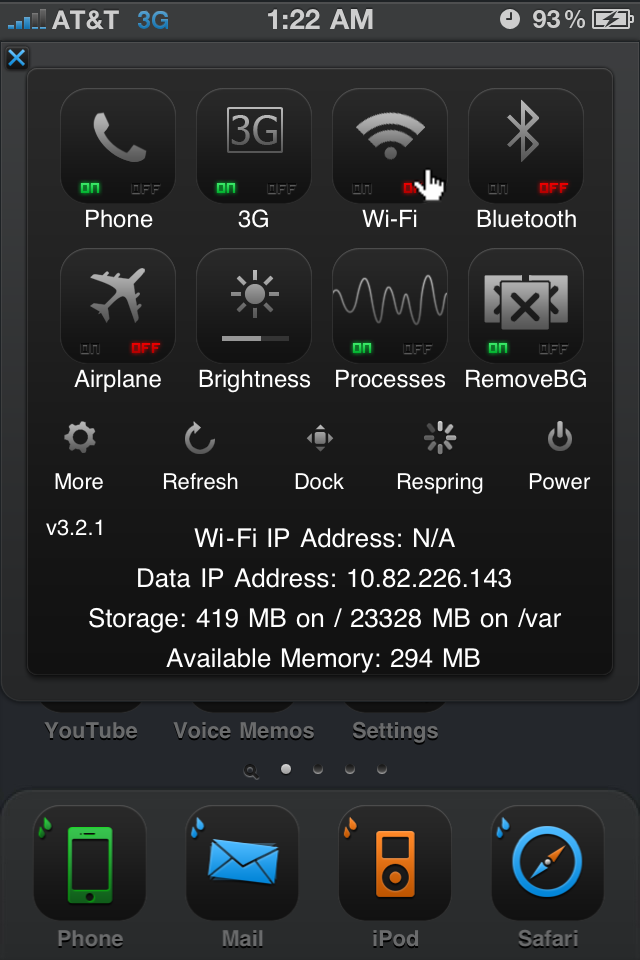Screen dimensions: 640x960
Task: Tap the AT&T carrier label
Action: click(x=85, y=20)
